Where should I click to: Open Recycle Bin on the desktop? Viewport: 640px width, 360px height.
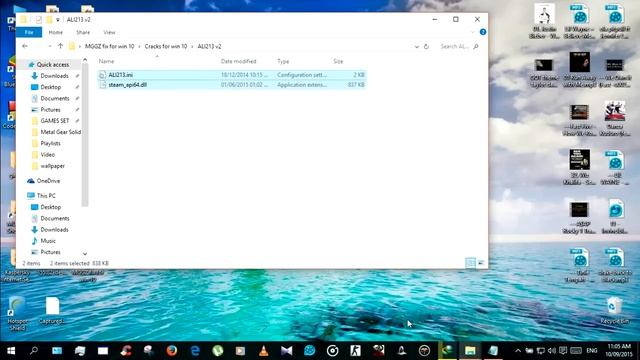(615, 311)
